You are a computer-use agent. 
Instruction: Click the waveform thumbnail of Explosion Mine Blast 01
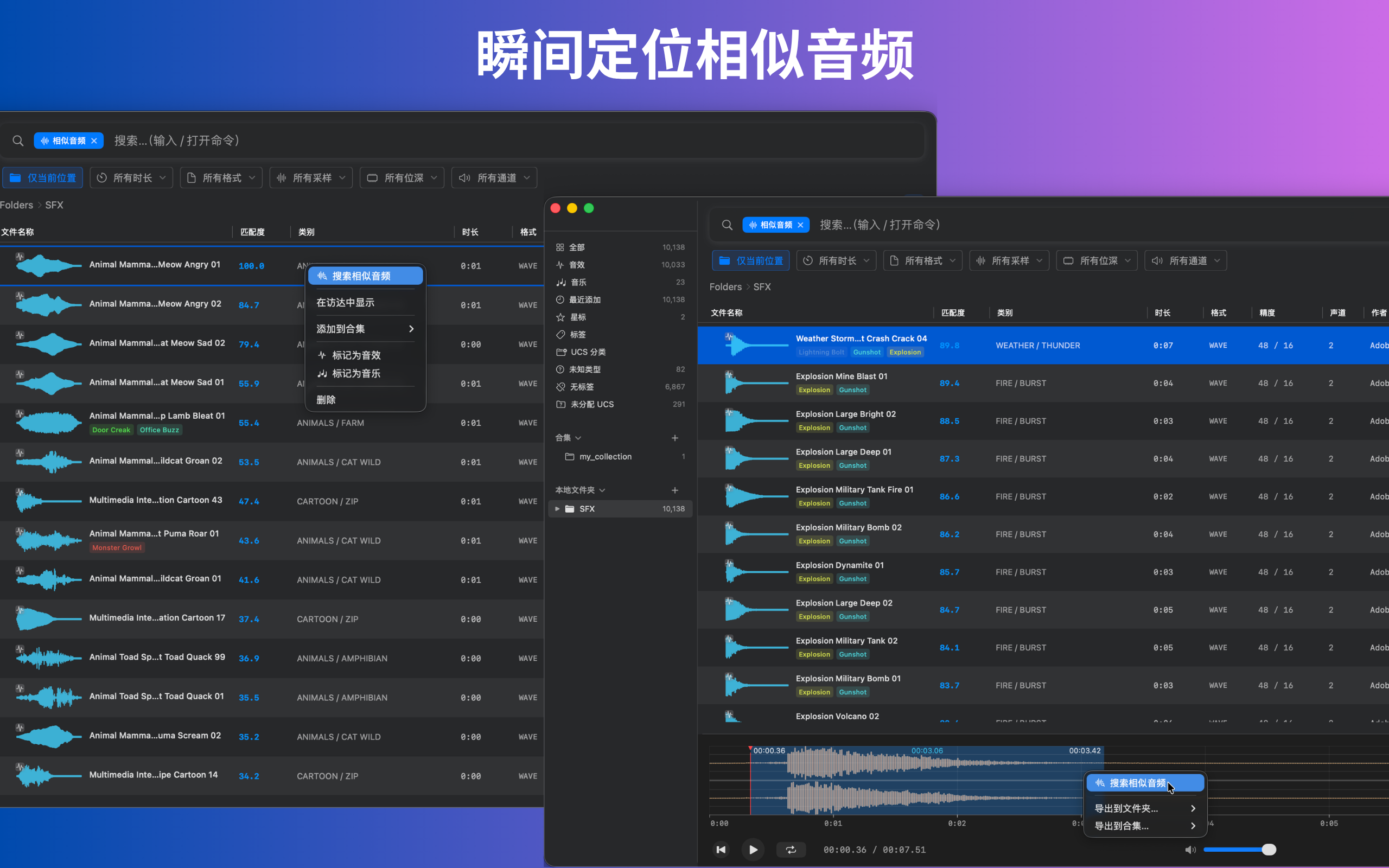(x=756, y=383)
